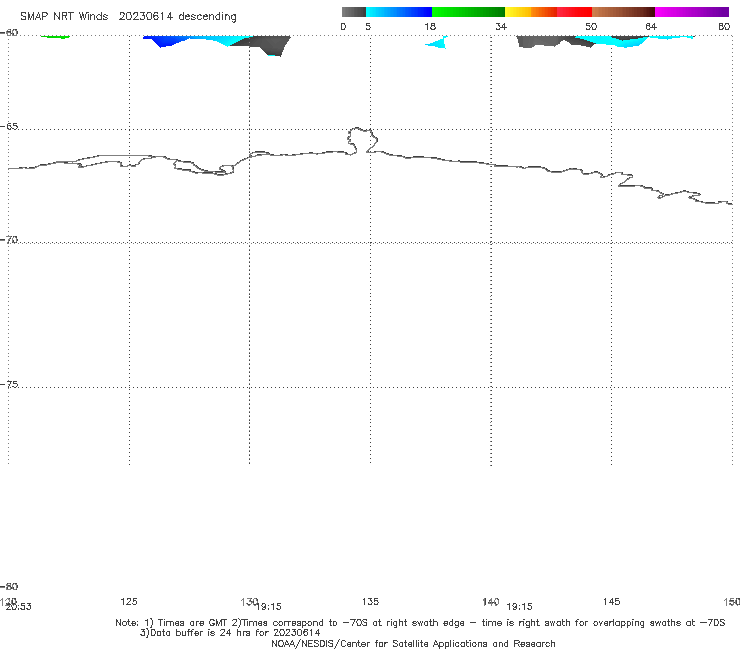Click the small cyan wind patch near longitude 138
Image resolution: width=740 pixels, height=650 pixels.
pos(439,43)
